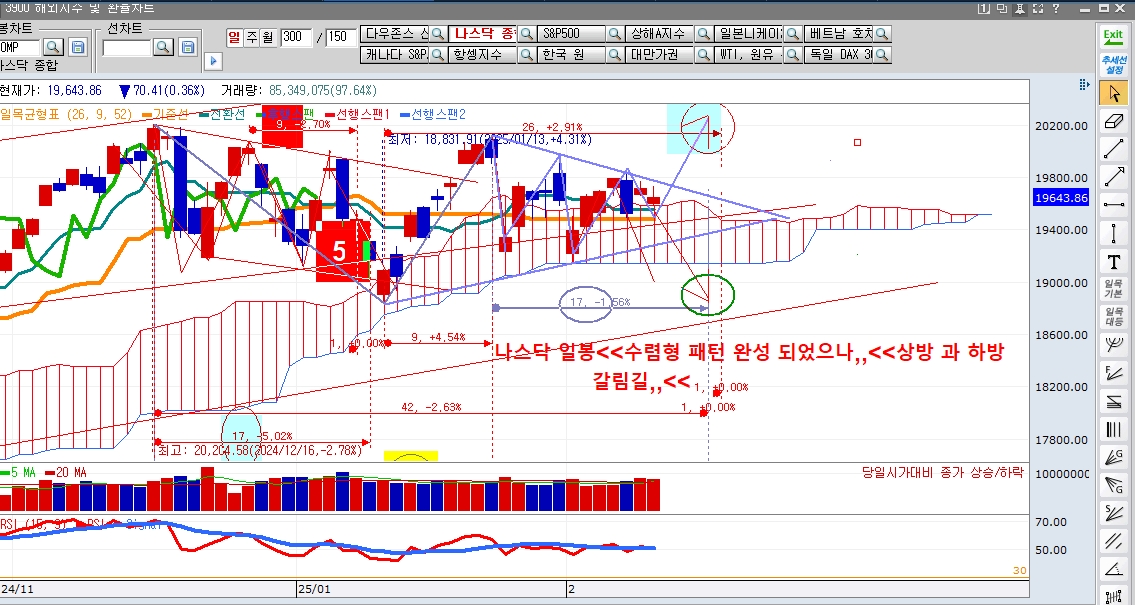The width and height of the screenshot is (1135, 605).
Task: Click the fullscreen expand icon in title bar
Action: pyautogui.click(x=1038, y=9)
